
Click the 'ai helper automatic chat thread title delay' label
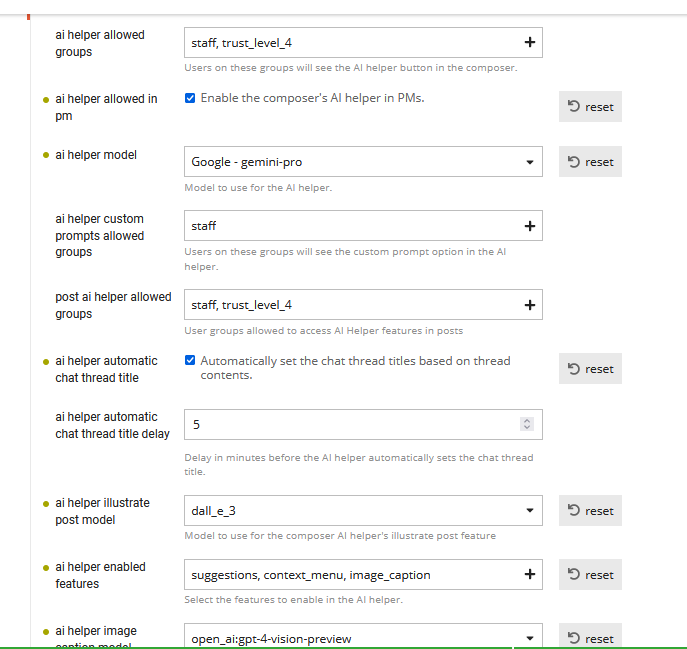click(x=112, y=425)
